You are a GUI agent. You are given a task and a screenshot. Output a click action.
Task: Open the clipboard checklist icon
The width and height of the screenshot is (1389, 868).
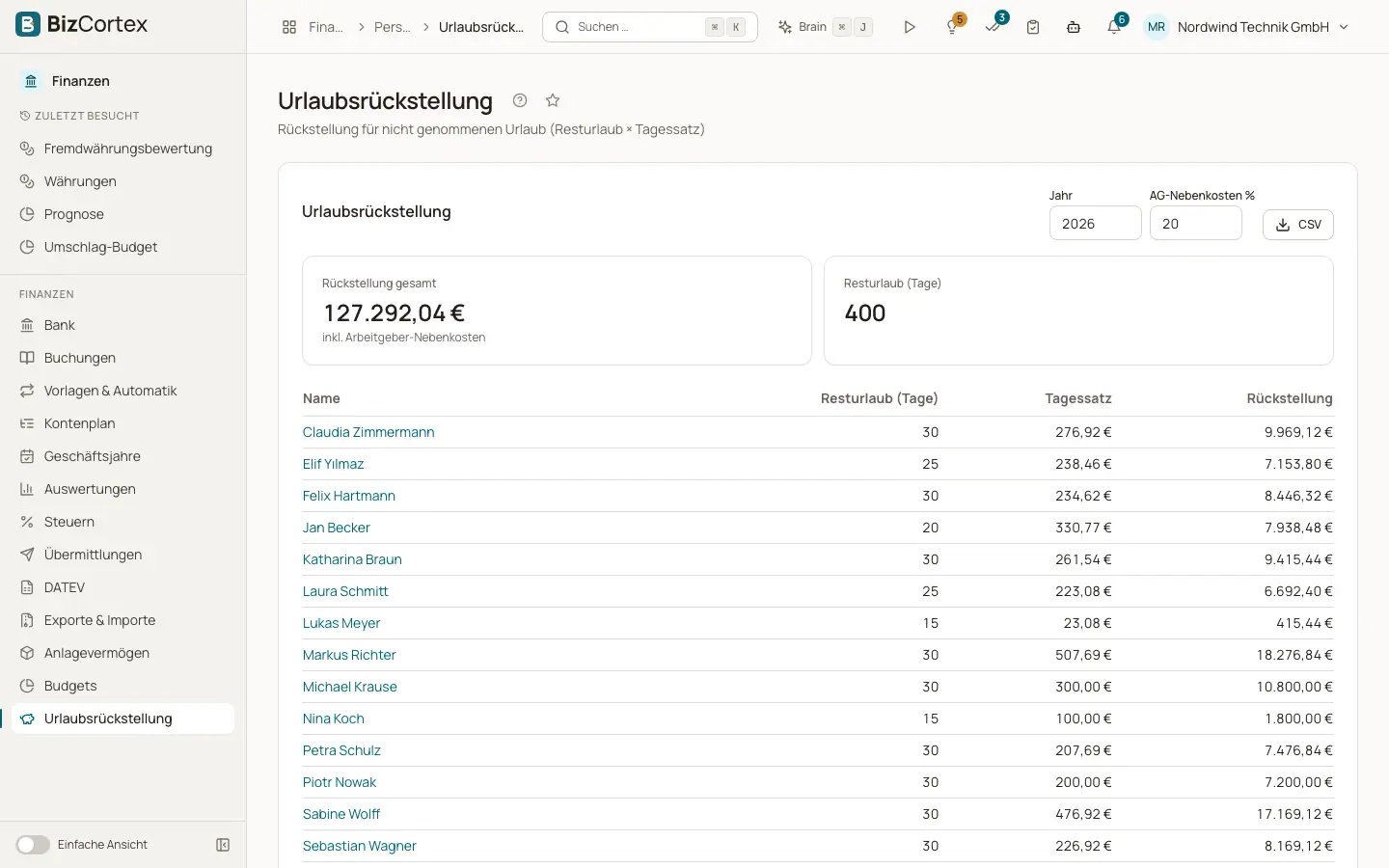pos(1033,27)
